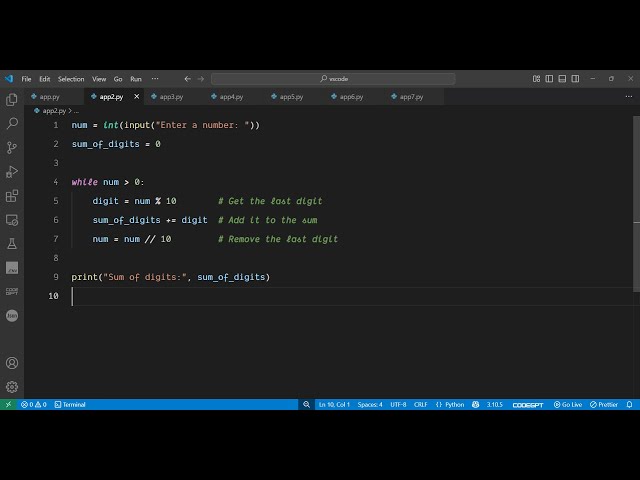Open the CodeGPT sidebar panel
This screenshot has width=640, height=480.
click(x=12, y=291)
